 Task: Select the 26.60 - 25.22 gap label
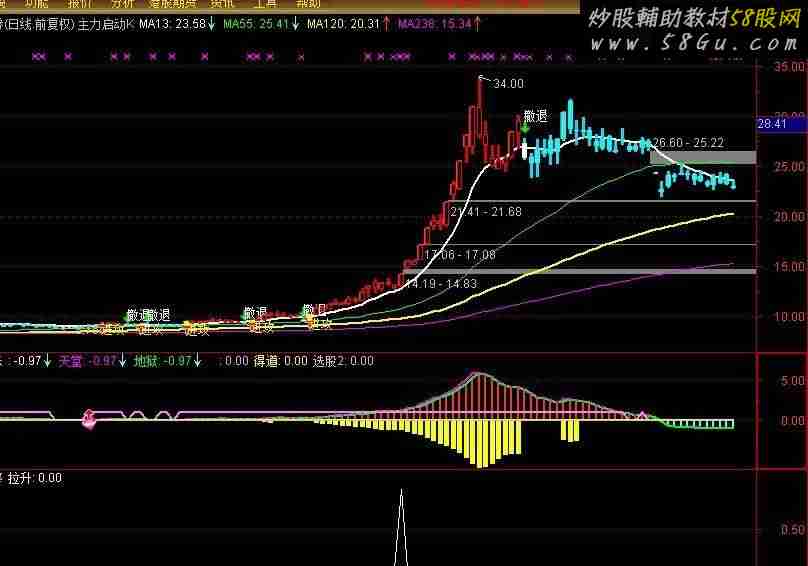[x=688, y=142]
